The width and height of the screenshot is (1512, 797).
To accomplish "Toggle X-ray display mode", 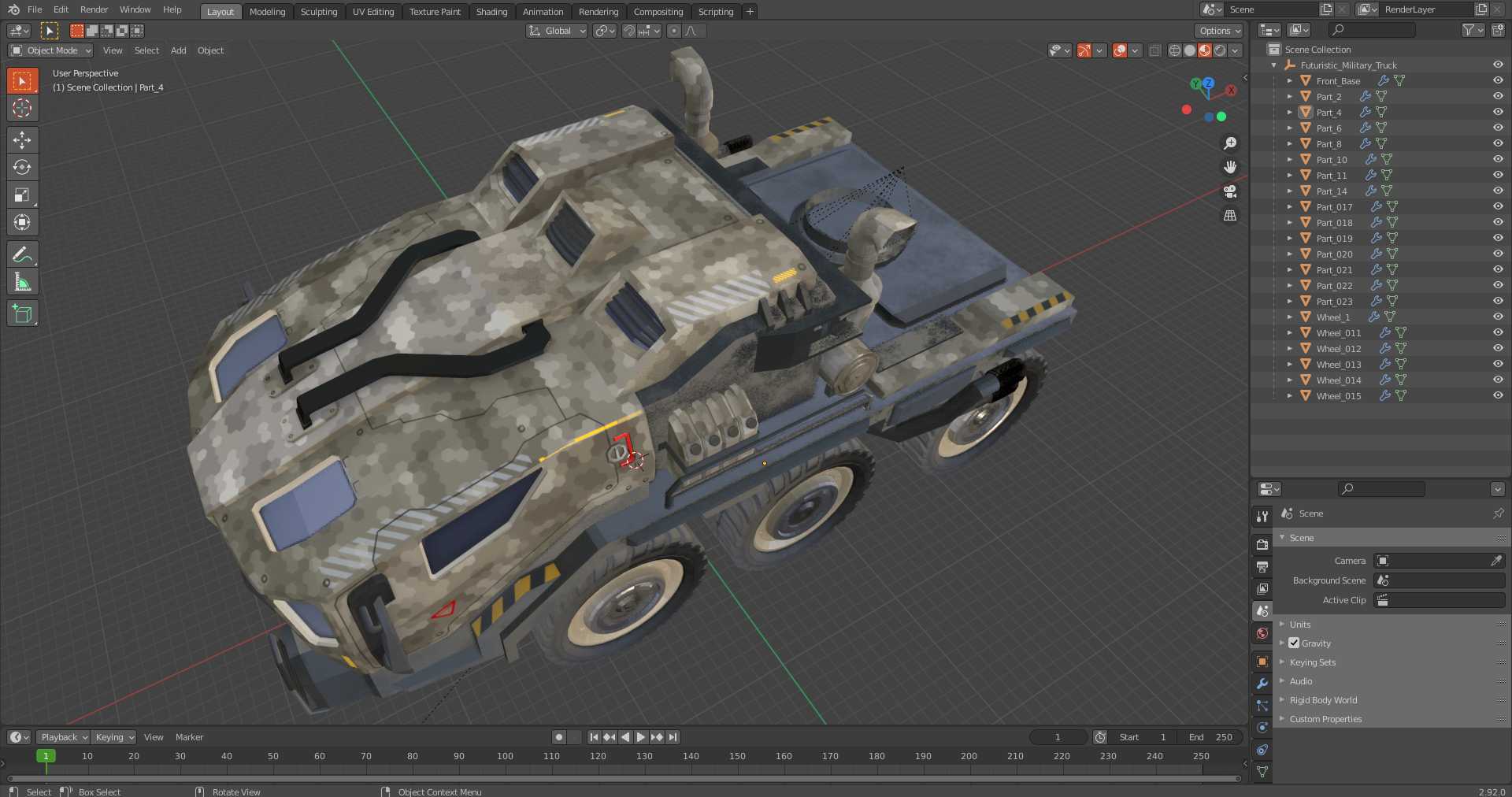I will 1154,50.
